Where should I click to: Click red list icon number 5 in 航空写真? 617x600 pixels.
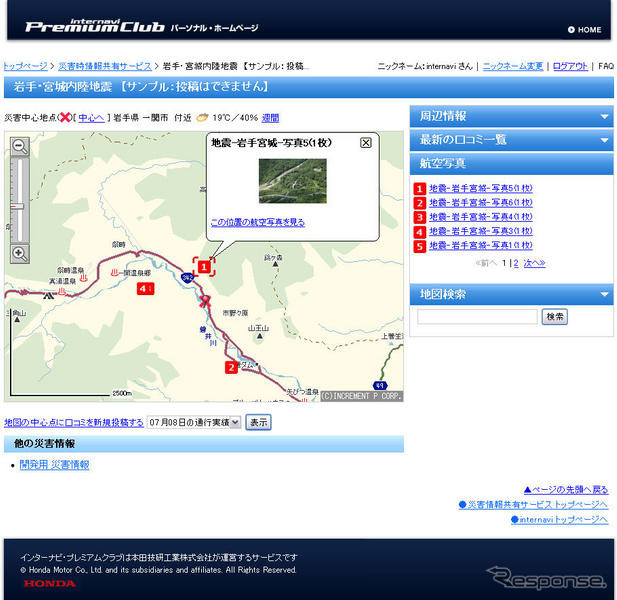(419, 246)
